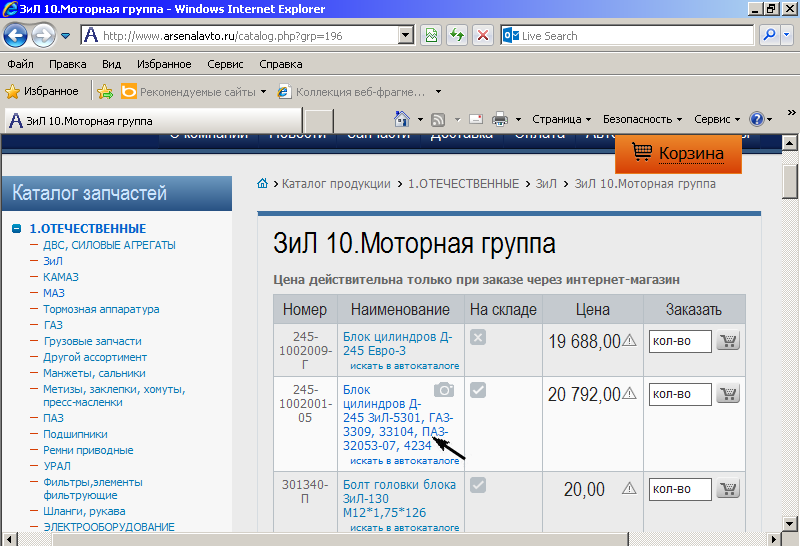Screen dimensions: 800x546
Task: Click the breadcrumb home icon
Action: tap(262, 183)
